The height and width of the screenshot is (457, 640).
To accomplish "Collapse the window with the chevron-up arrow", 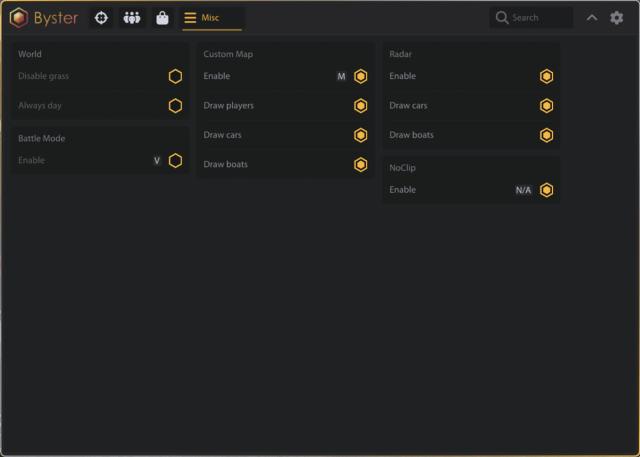I will coord(592,18).
